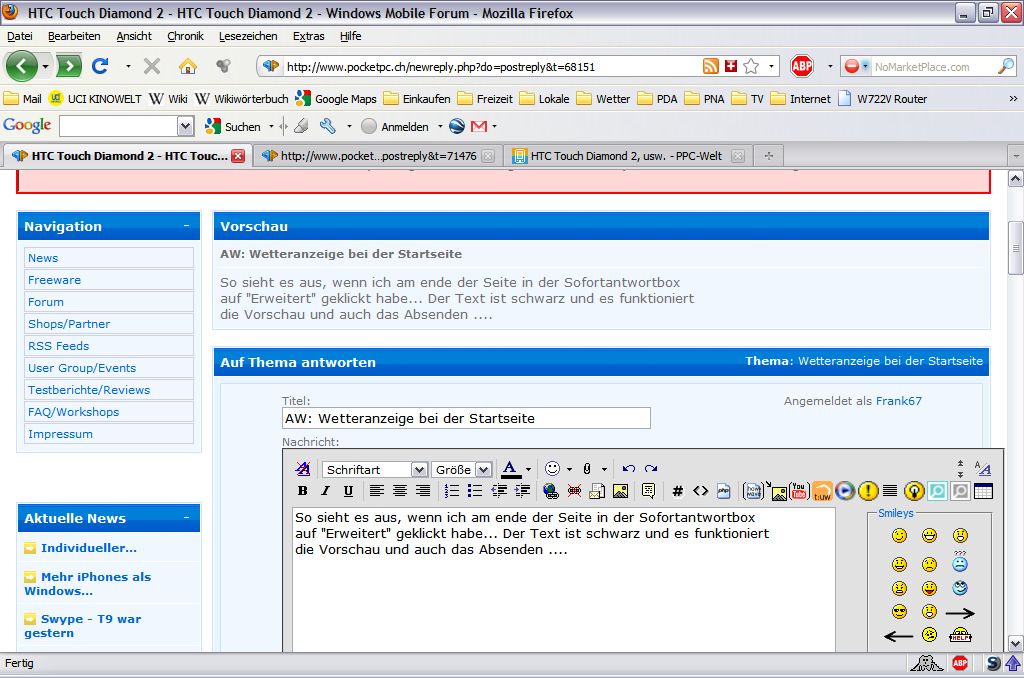Expand the attachment dropdown arrow
Screen dimensions: 1024x678
point(604,469)
